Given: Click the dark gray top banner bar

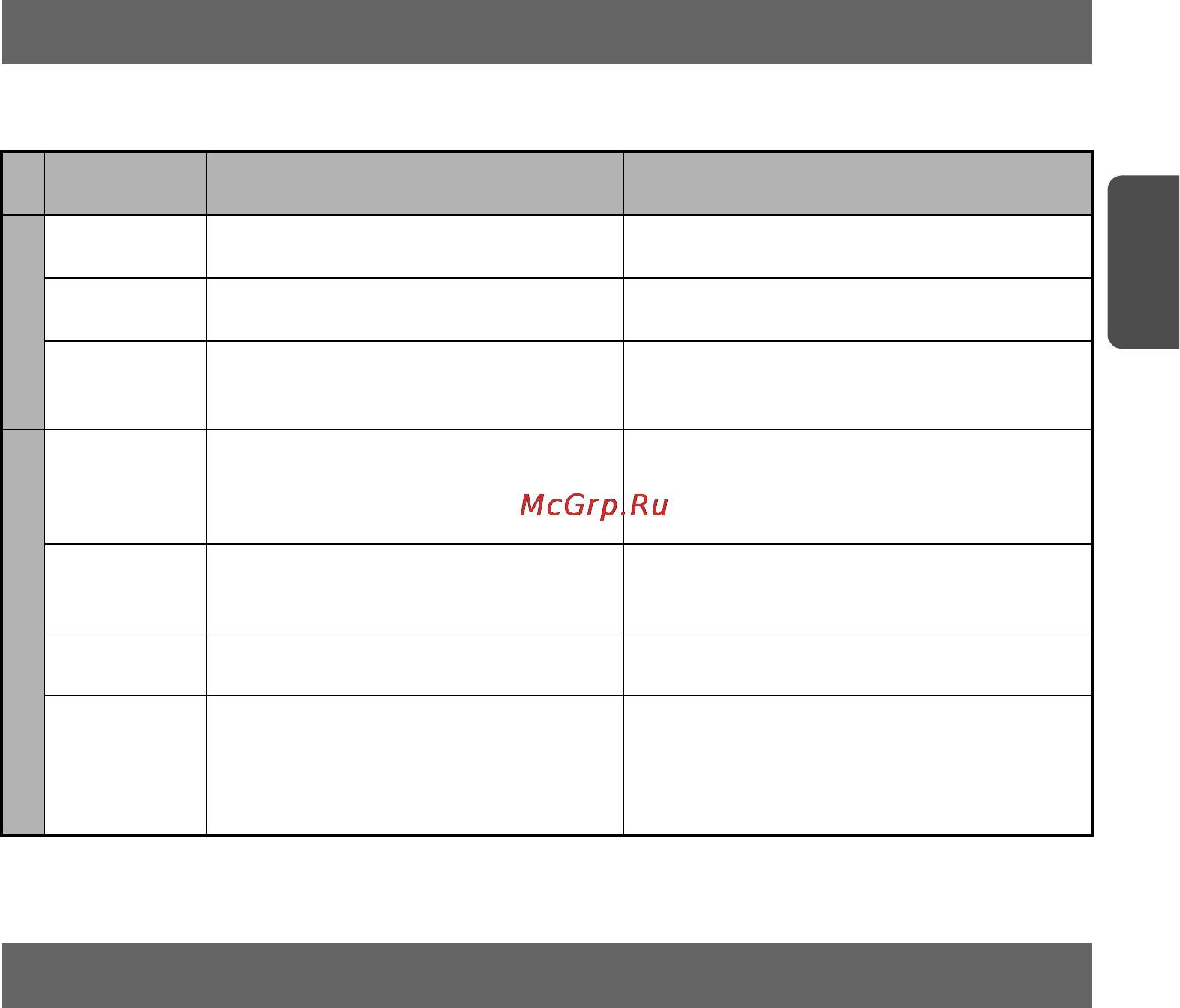Looking at the screenshot, I should (x=546, y=32).
